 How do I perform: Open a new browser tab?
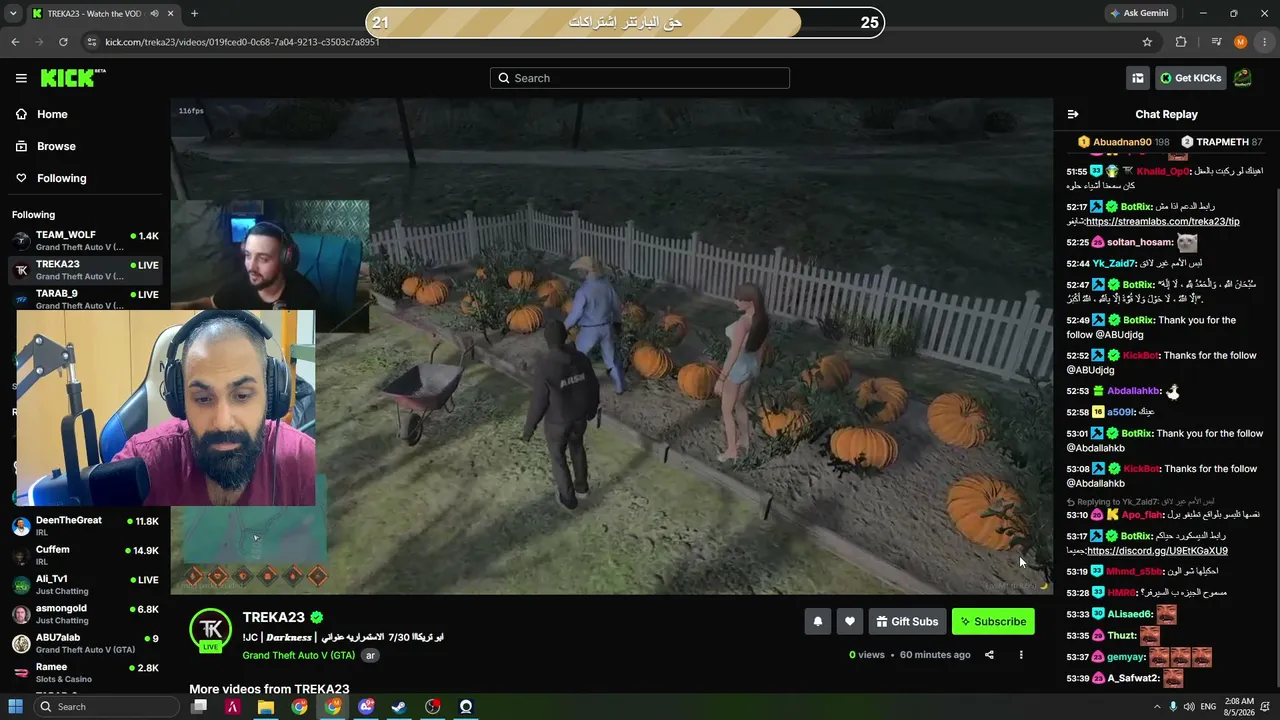(x=194, y=13)
